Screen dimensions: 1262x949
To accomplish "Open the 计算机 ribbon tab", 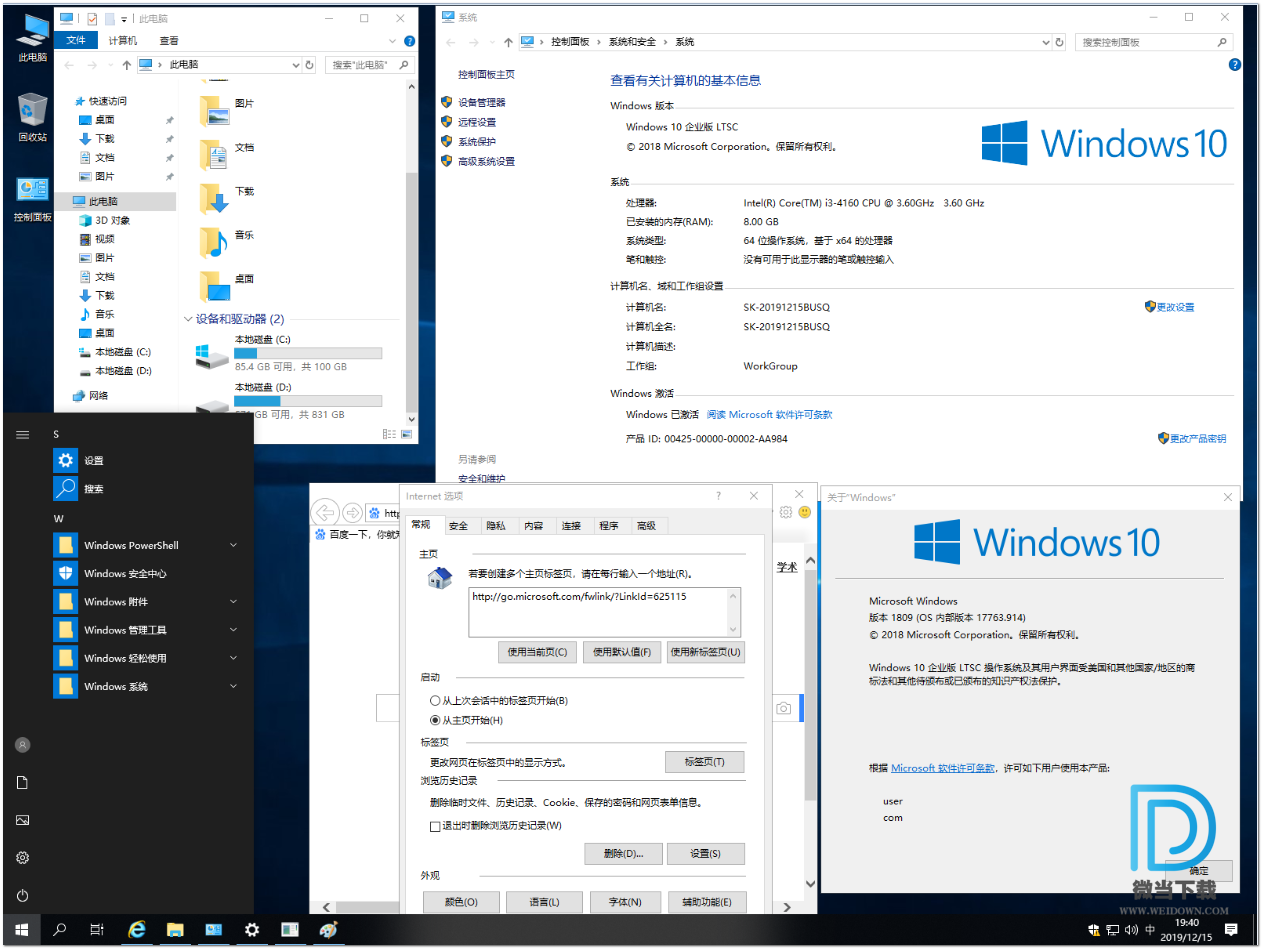I will tap(123, 41).
